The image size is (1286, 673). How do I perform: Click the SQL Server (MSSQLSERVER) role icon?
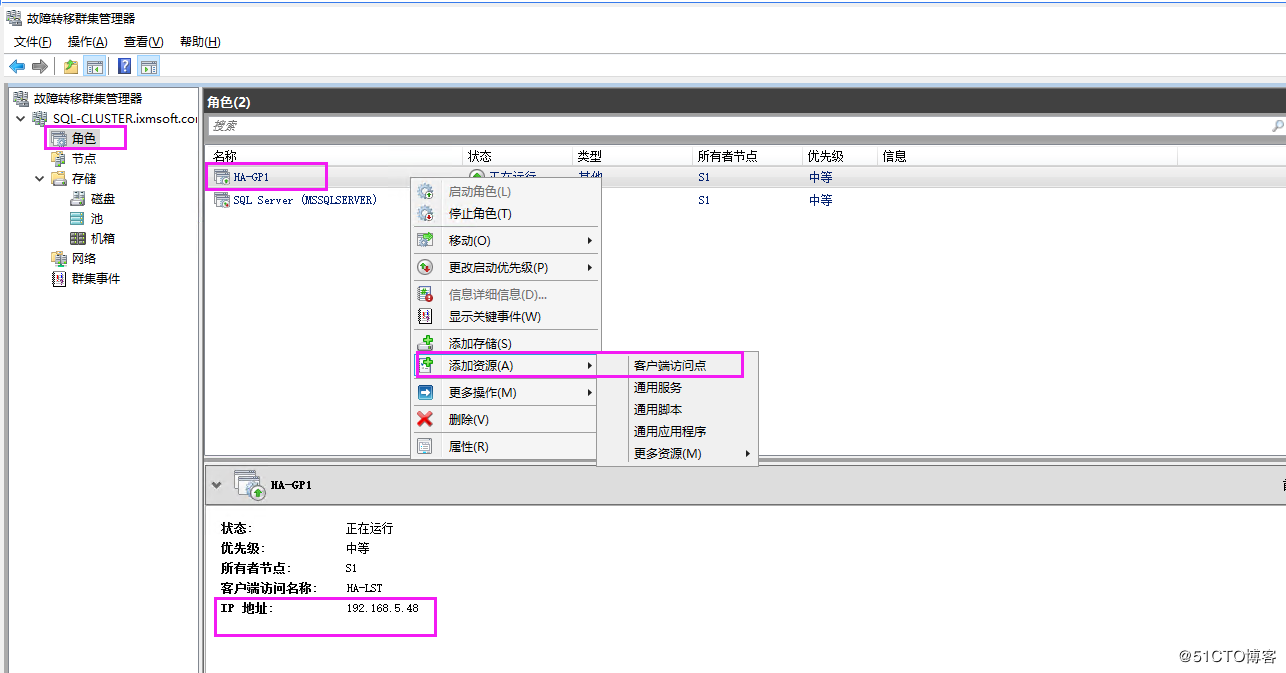point(220,200)
